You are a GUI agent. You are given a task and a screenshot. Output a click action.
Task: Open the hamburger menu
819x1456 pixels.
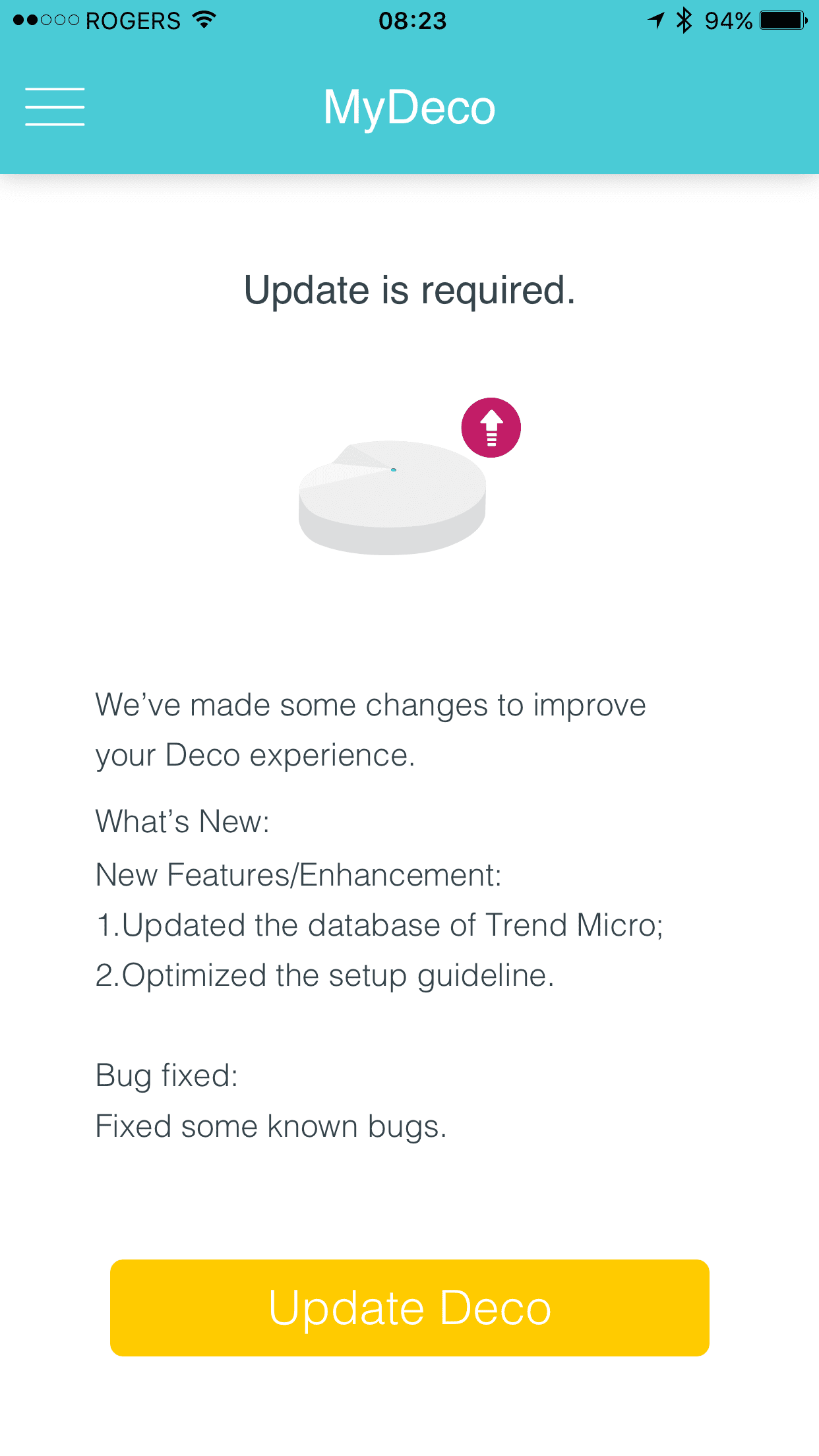[x=55, y=107]
